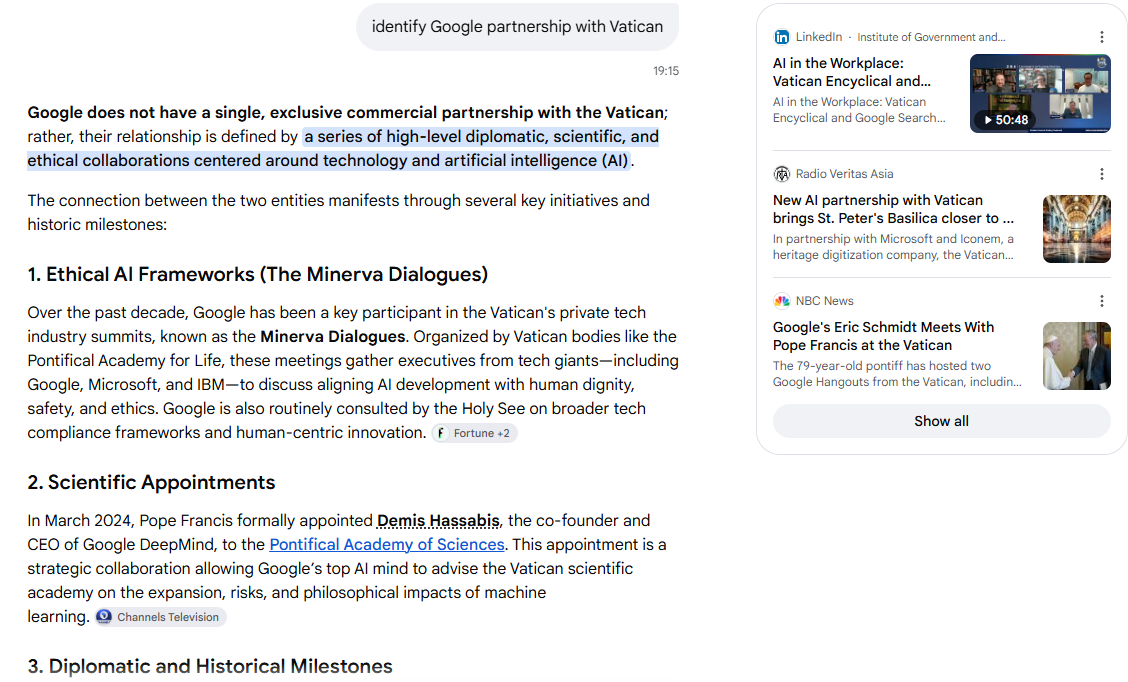Click the highlighted AI collaboration sentence
The width and height of the screenshot is (1128, 682).
(343, 148)
